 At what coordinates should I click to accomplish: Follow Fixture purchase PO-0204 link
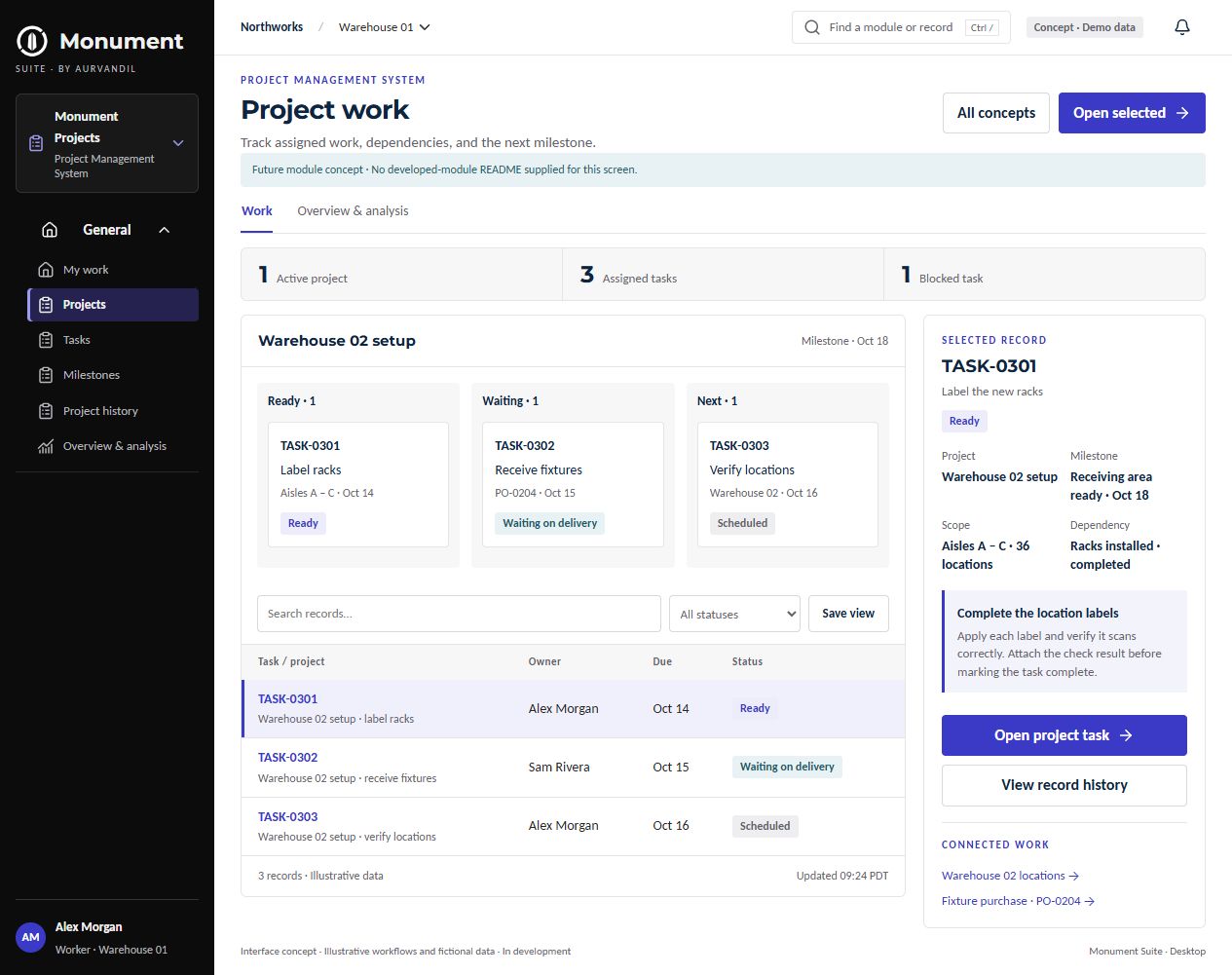[x=1018, y=901]
